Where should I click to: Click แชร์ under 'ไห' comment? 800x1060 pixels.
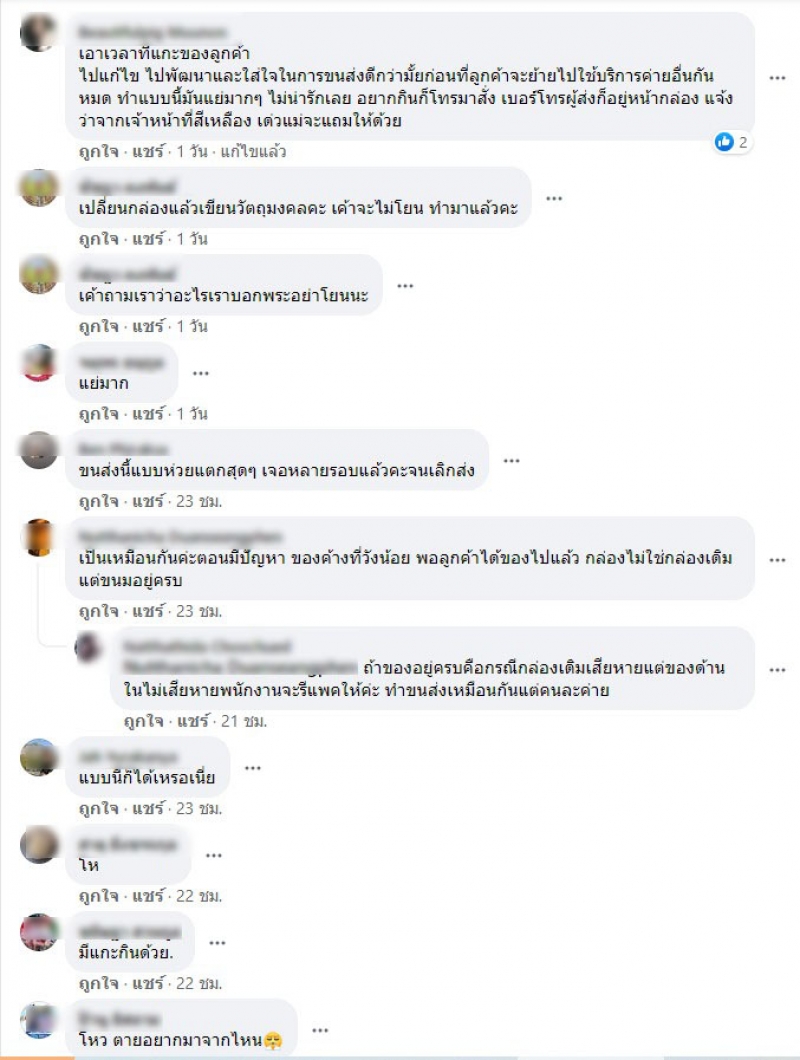[x=148, y=896]
